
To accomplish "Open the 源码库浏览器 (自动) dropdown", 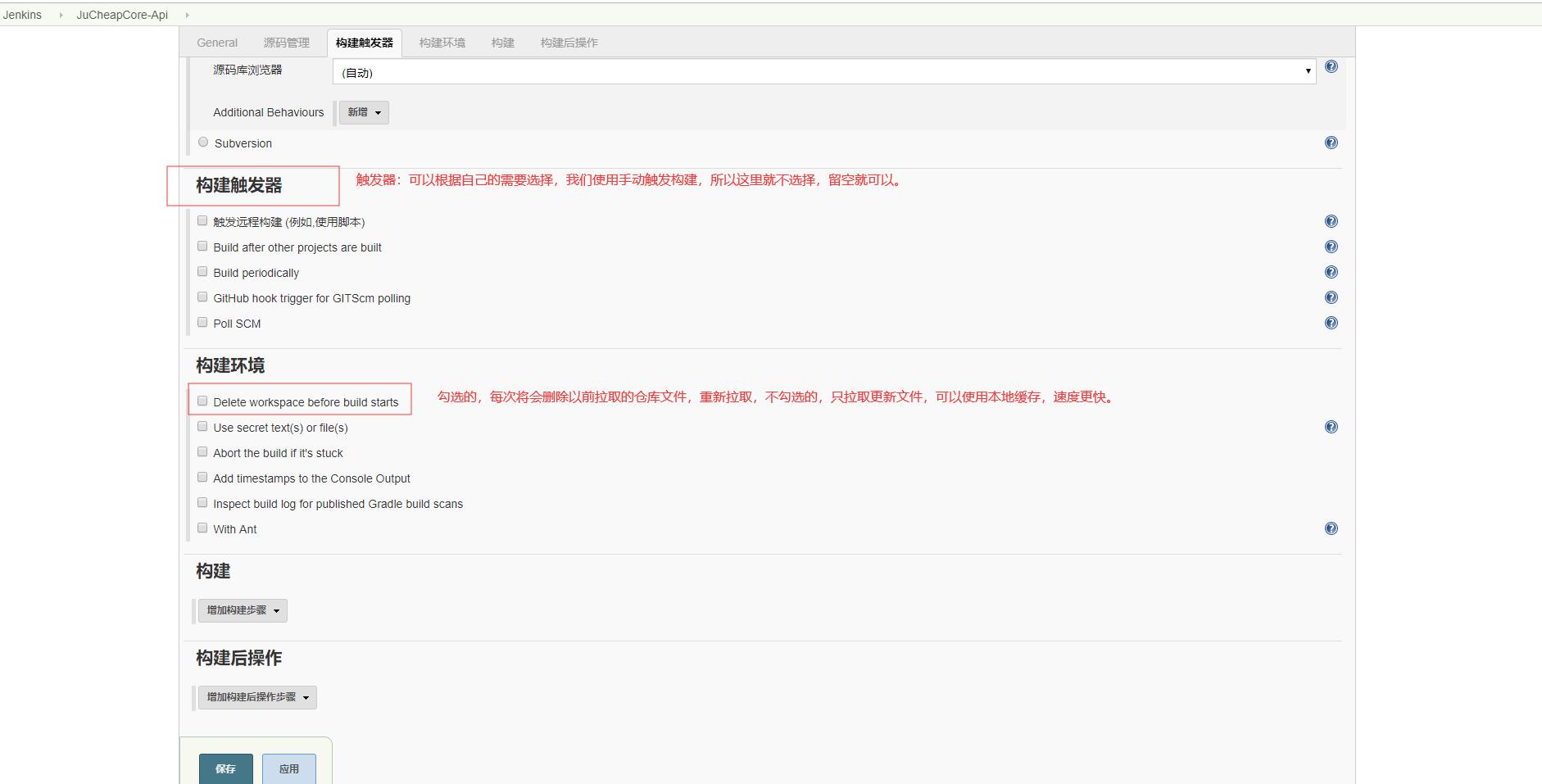I will click(824, 71).
